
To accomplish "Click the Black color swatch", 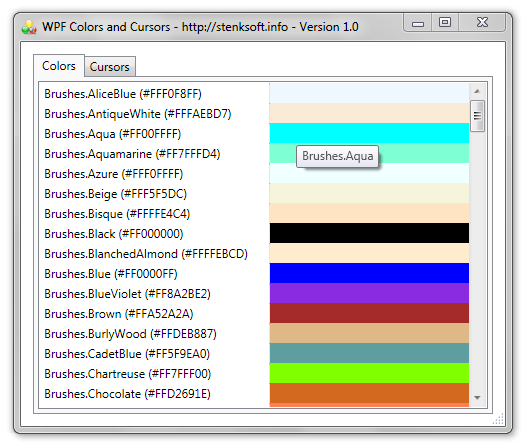I will coord(369,233).
